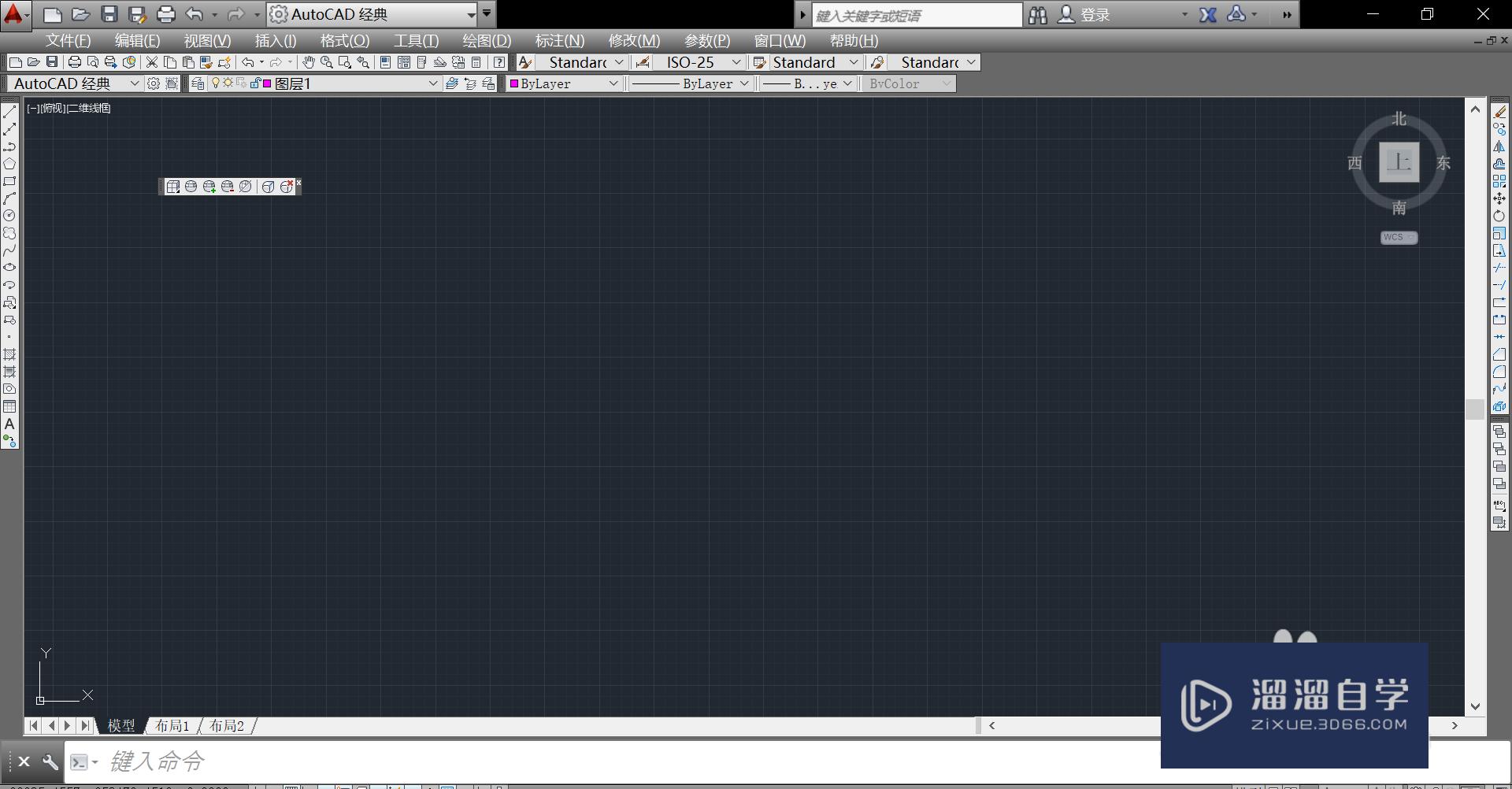The height and width of the screenshot is (789, 1512).
Task: Click the keyword search field in title bar
Action: (917, 15)
